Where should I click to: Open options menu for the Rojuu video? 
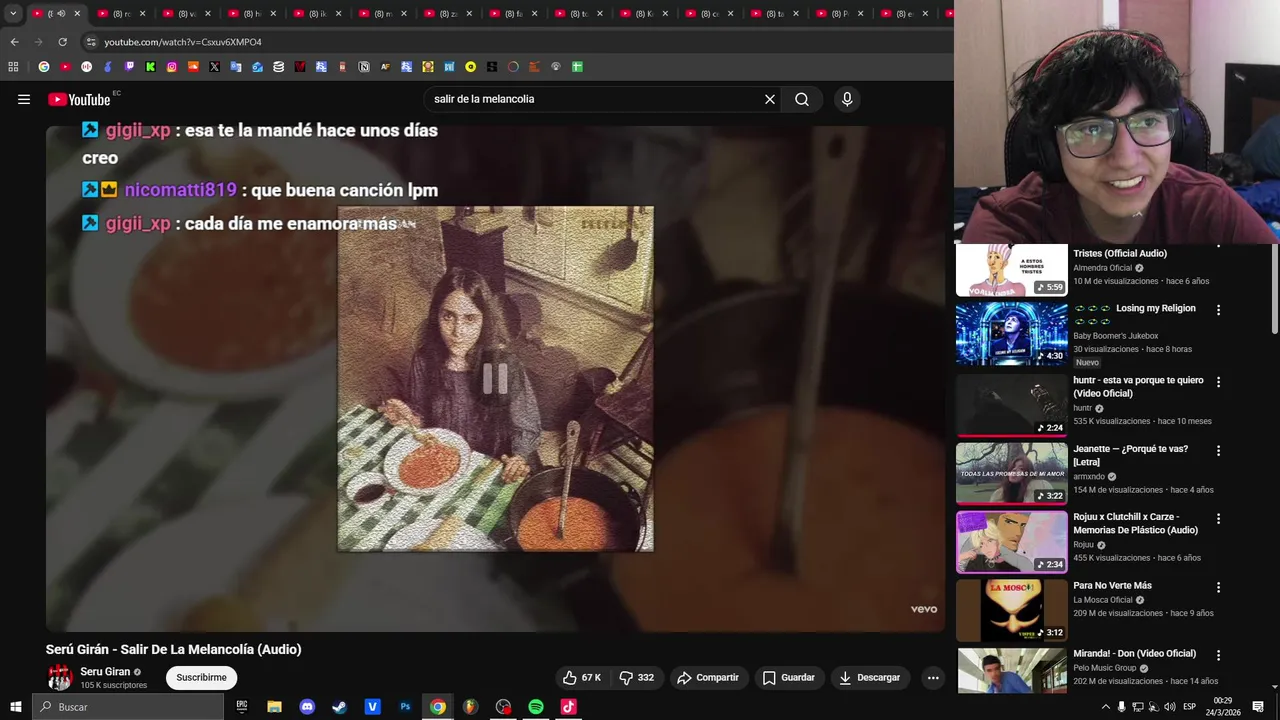[1218, 519]
